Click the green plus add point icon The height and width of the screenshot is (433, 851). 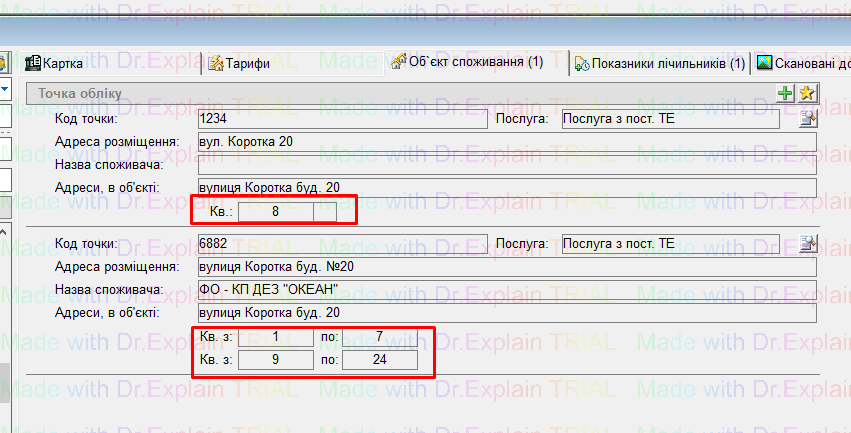pos(785,93)
